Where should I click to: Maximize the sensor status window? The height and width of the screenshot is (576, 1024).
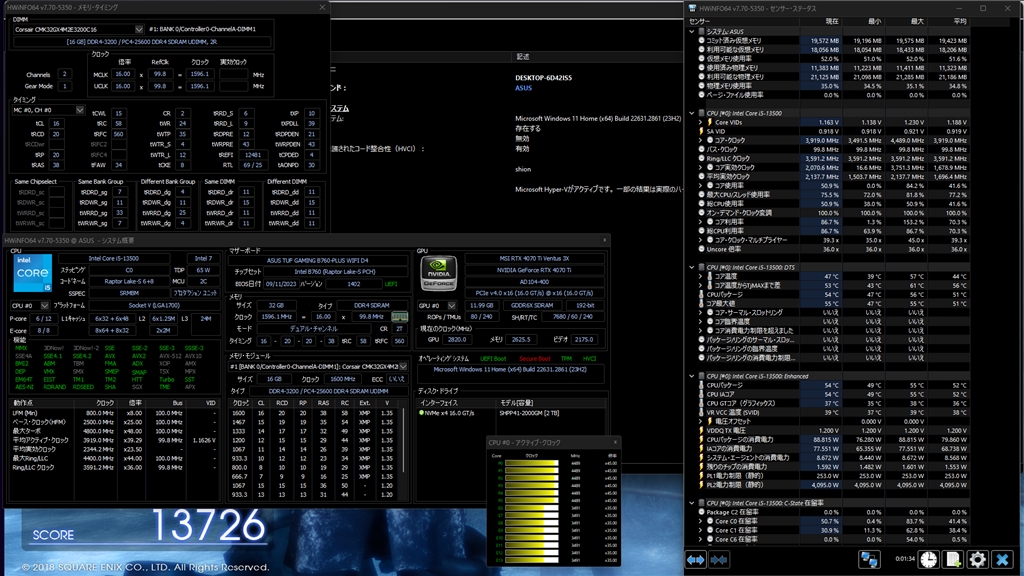pos(983,8)
